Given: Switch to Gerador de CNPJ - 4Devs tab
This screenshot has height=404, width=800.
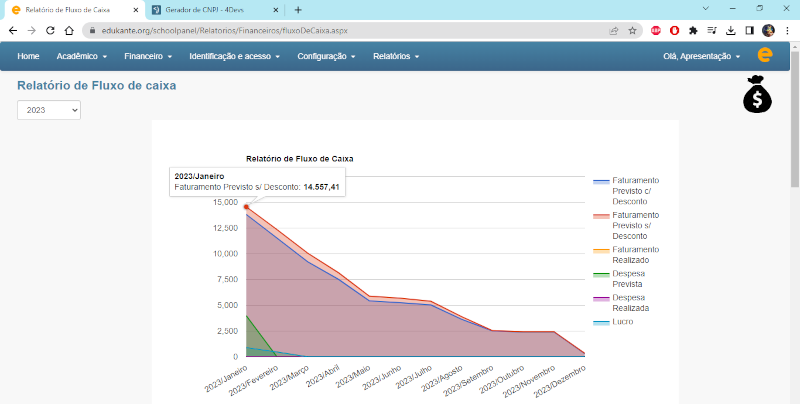Looking at the screenshot, I should 214,10.
